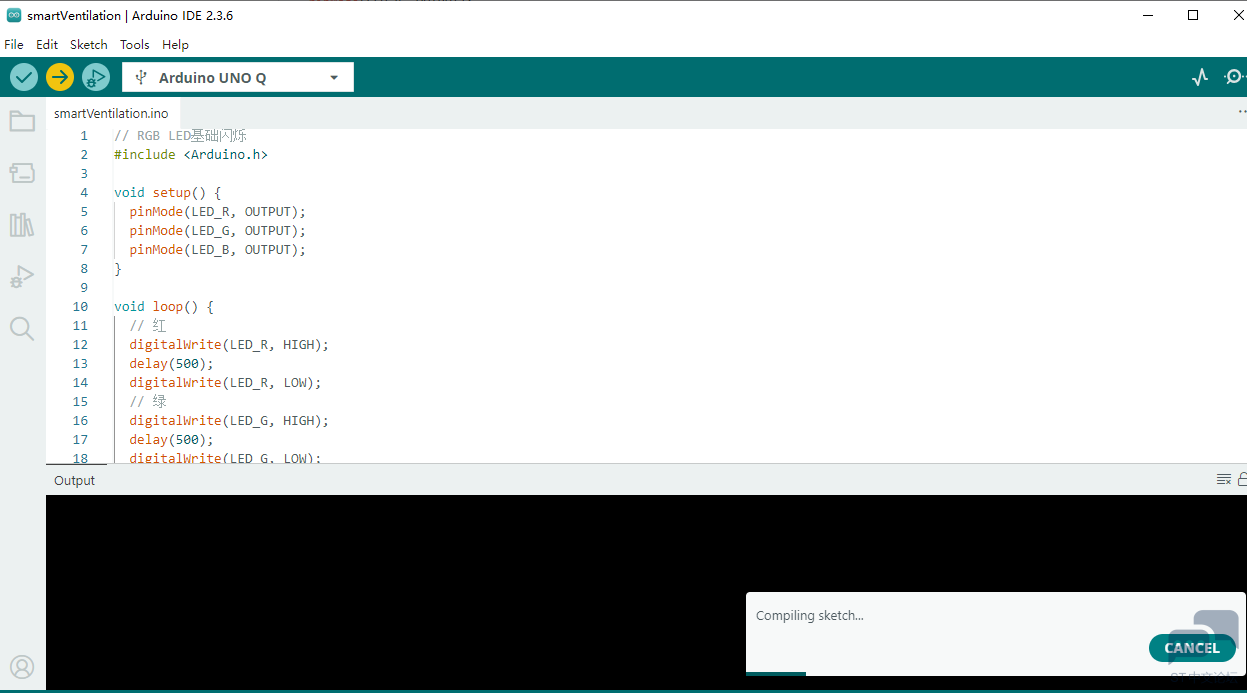Click the Compiling sketch notification text
This screenshot has height=693, width=1247.
(x=810, y=616)
